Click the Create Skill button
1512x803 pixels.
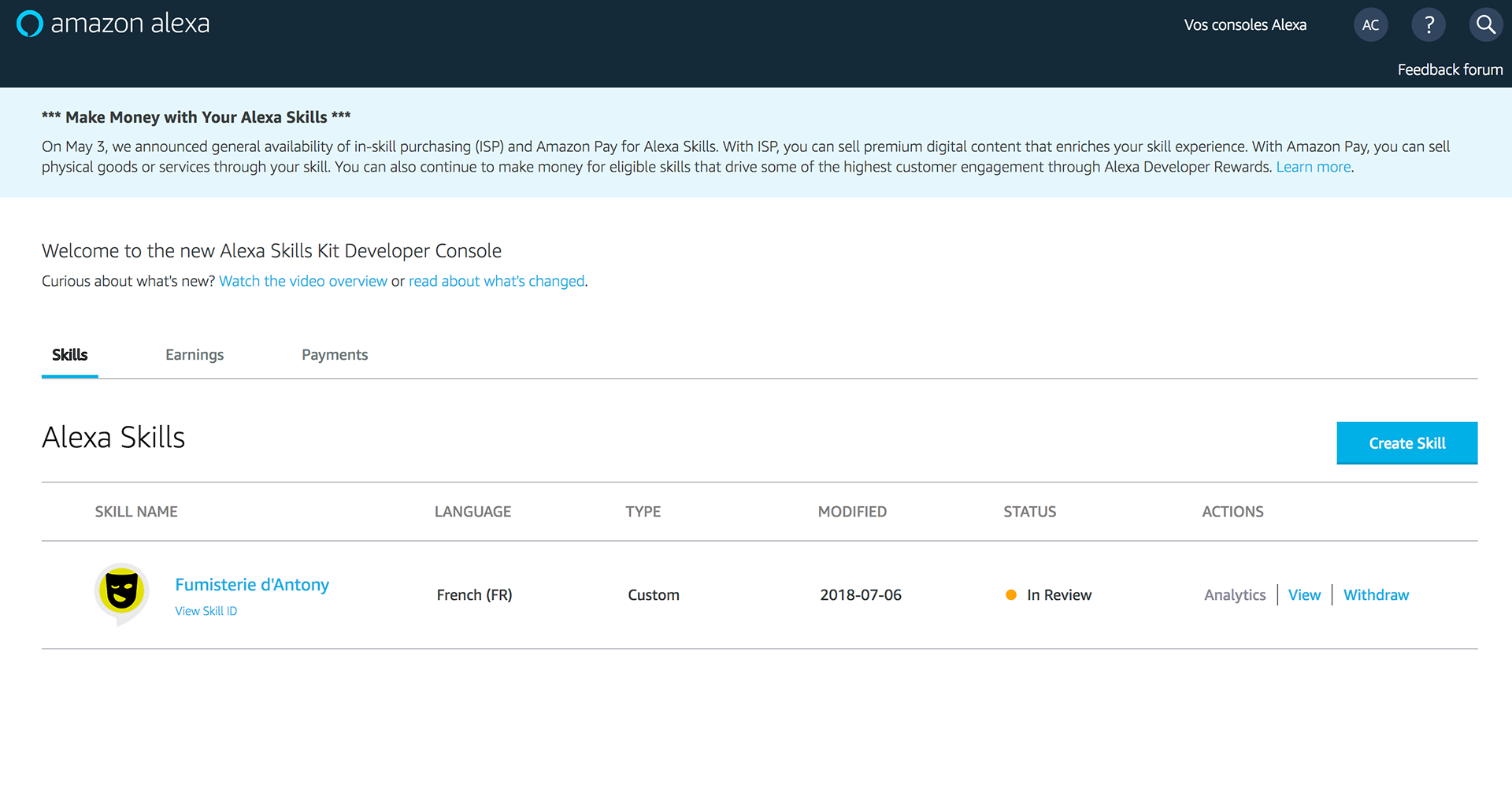(x=1406, y=443)
